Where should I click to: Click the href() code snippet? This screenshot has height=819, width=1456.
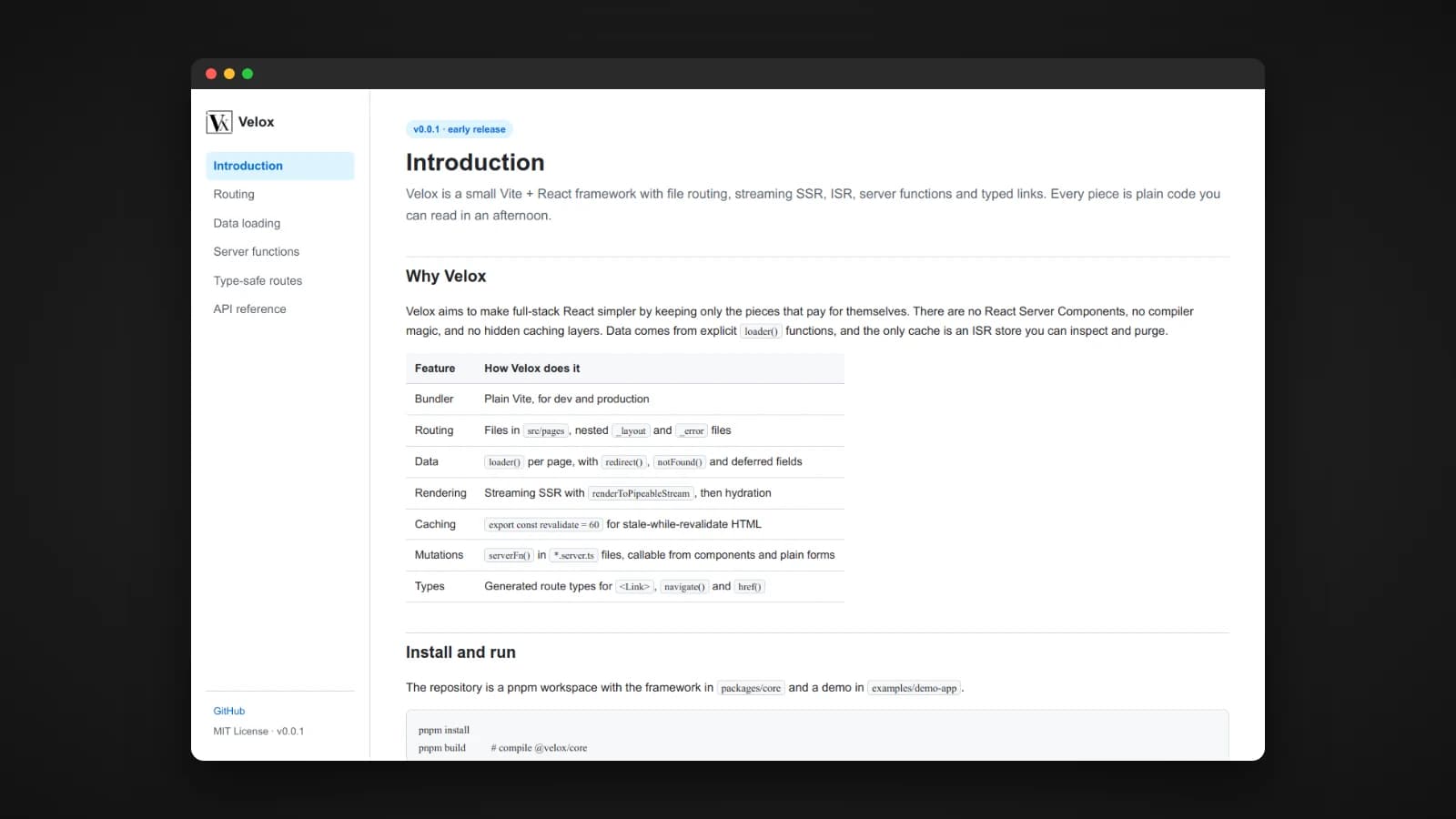750,587
